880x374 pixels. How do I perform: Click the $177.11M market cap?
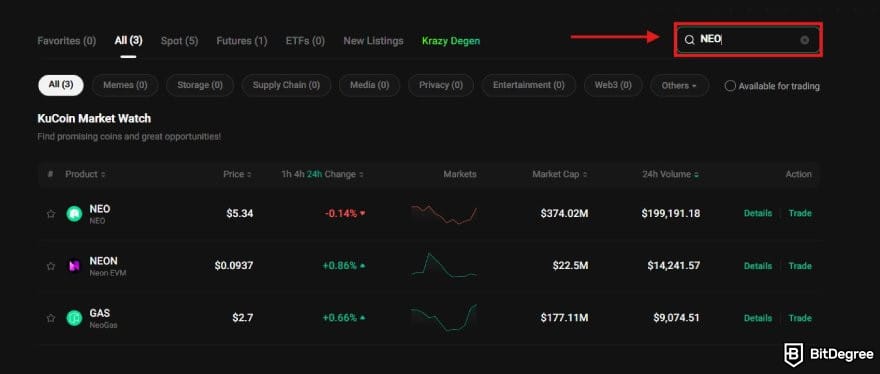click(565, 318)
